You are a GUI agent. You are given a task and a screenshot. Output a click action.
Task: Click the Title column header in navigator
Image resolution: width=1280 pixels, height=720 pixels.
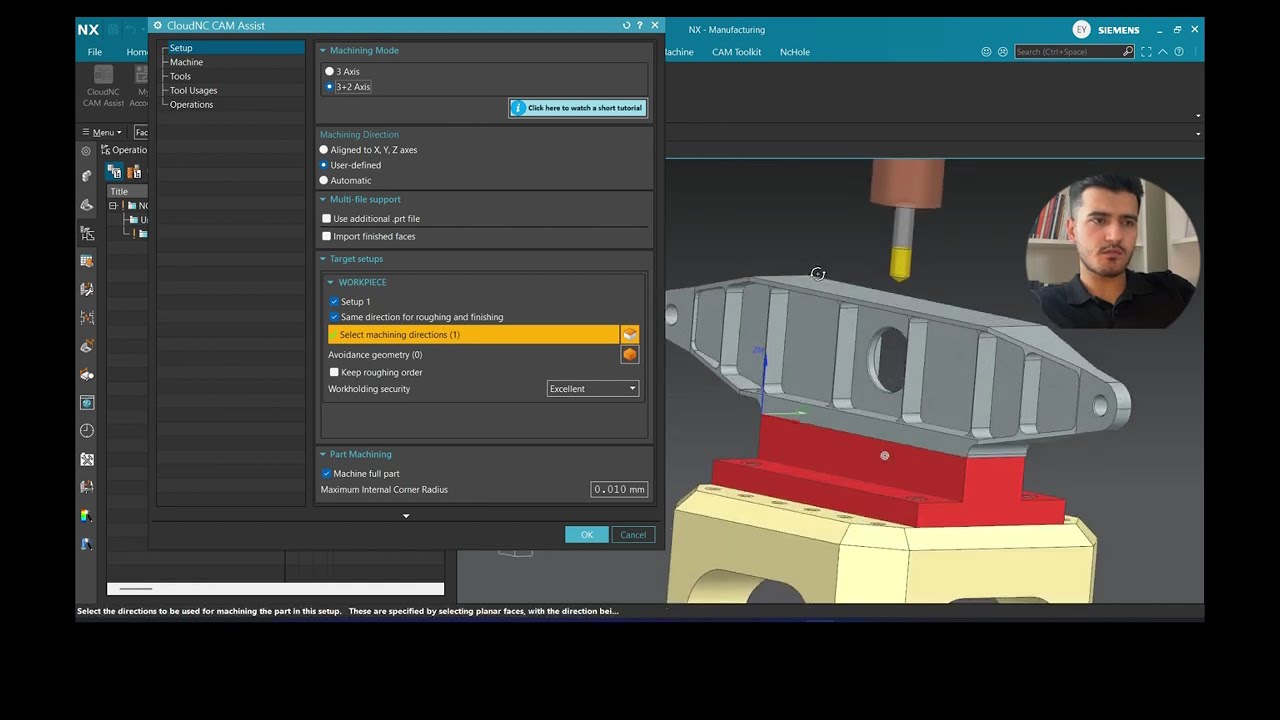[x=127, y=191]
